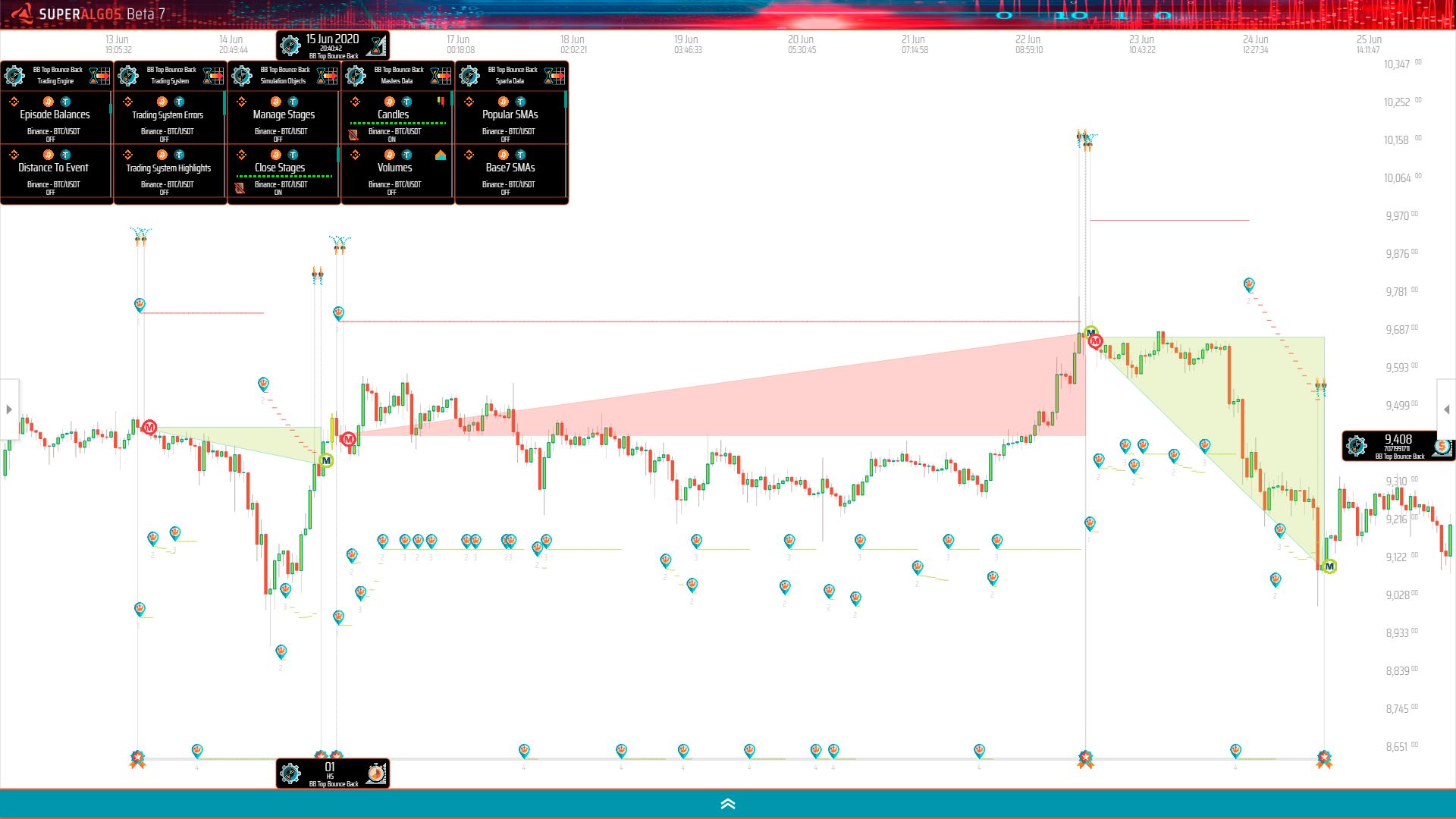Click the Volumes layer house icon
The height and width of the screenshot is (819, 1456).
441,155
